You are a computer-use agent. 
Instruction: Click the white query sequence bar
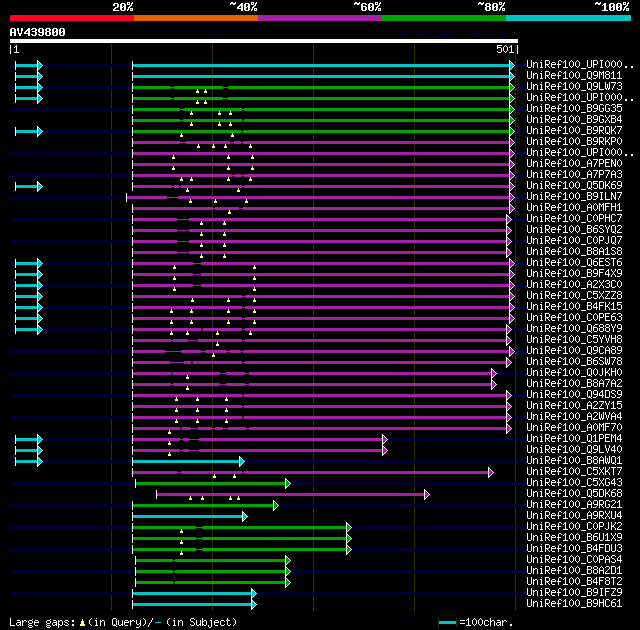point(264,41)
